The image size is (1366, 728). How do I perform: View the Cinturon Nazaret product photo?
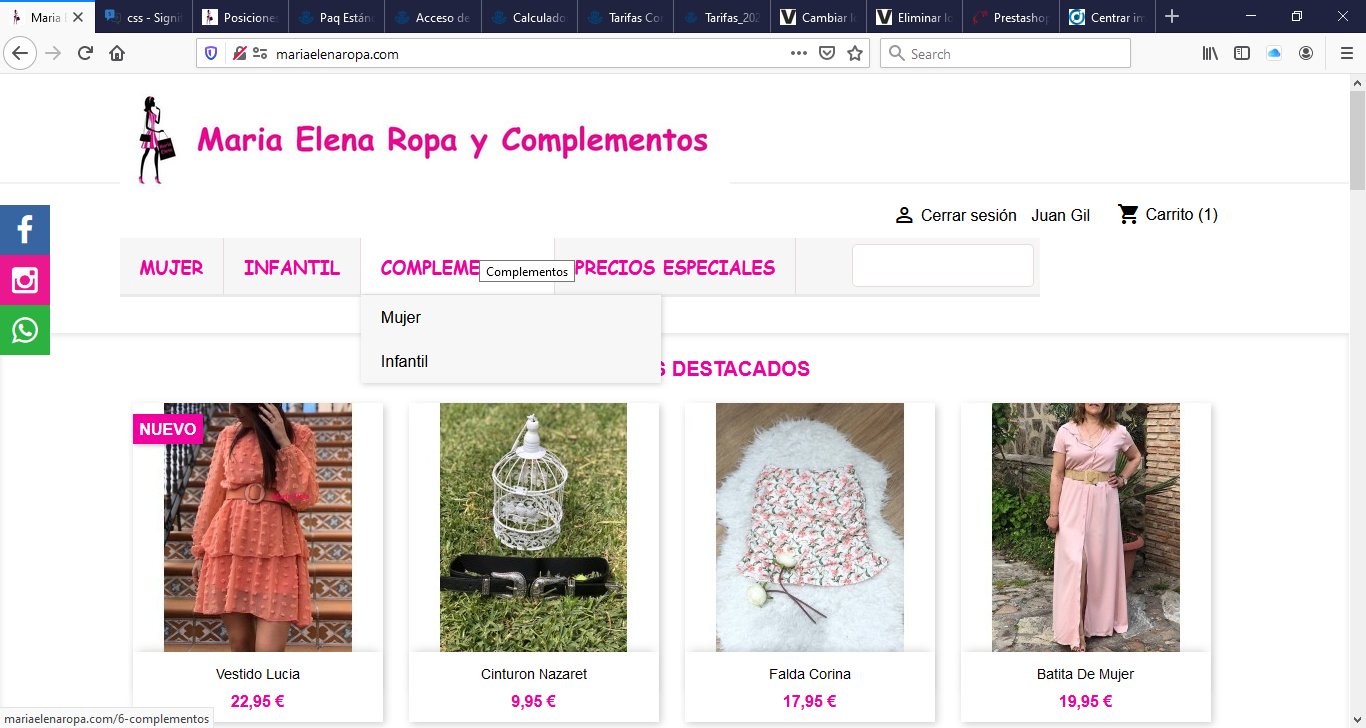[x=534, y=527]
